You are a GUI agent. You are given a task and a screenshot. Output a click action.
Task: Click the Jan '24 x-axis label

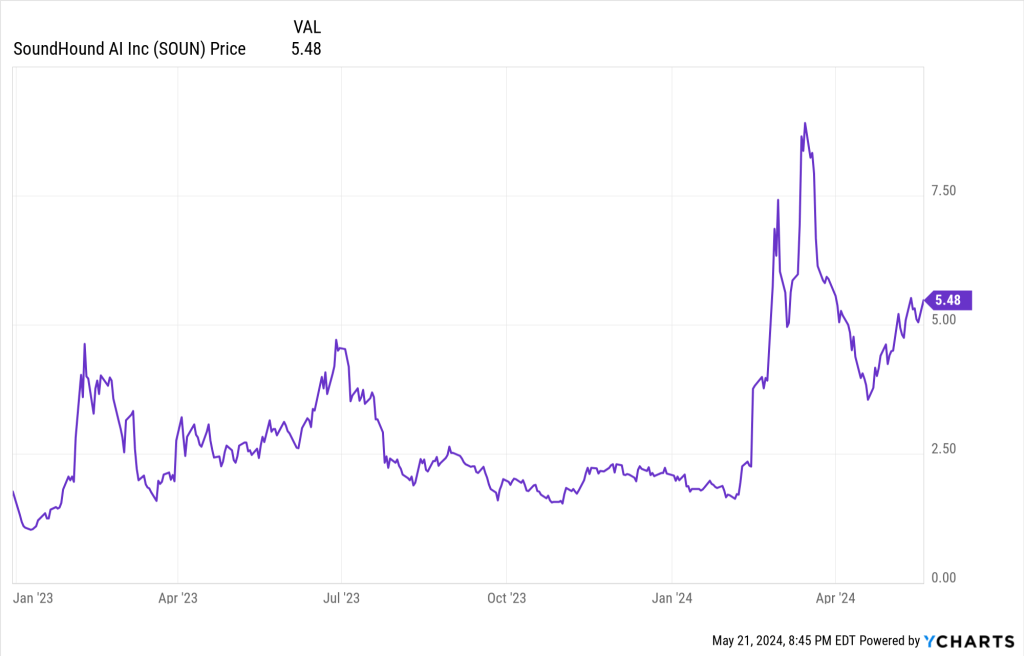pyautogui.click(x=672, y=599)
